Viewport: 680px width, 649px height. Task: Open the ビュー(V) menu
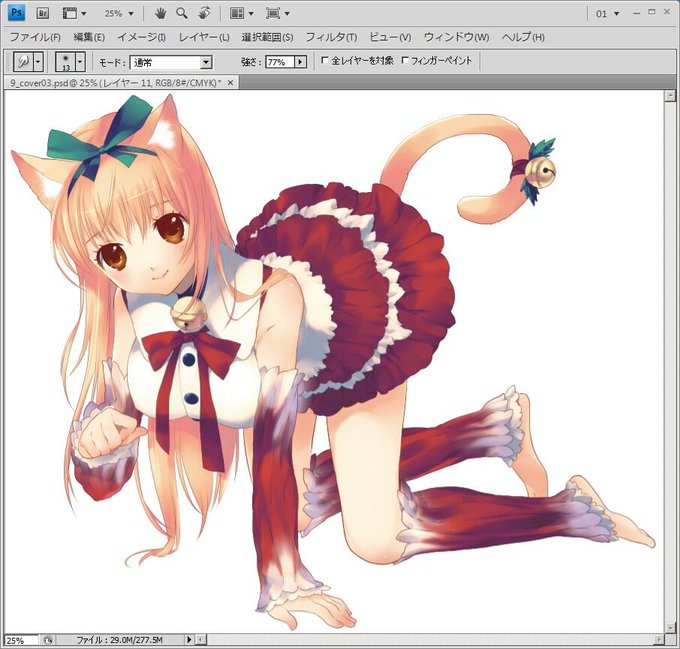(x=390, y=37)
